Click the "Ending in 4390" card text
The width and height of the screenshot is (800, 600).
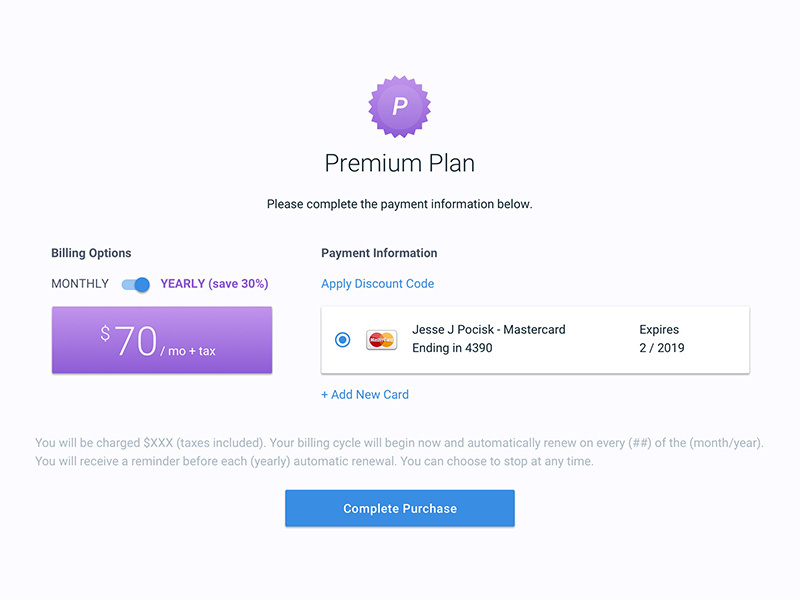coord(452,348)
